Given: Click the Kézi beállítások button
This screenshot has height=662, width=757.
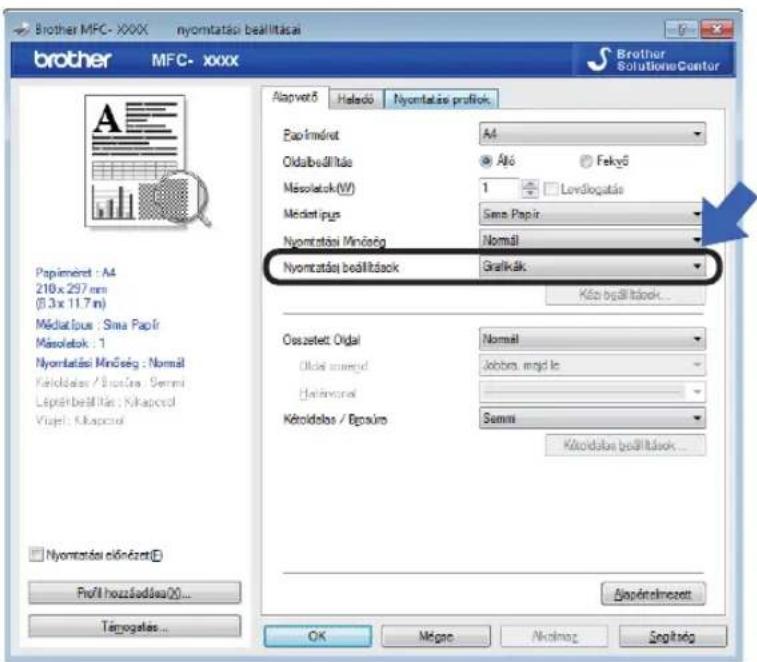Looking at the screenshot, I should pyautogui.click(x=625, y=295).
